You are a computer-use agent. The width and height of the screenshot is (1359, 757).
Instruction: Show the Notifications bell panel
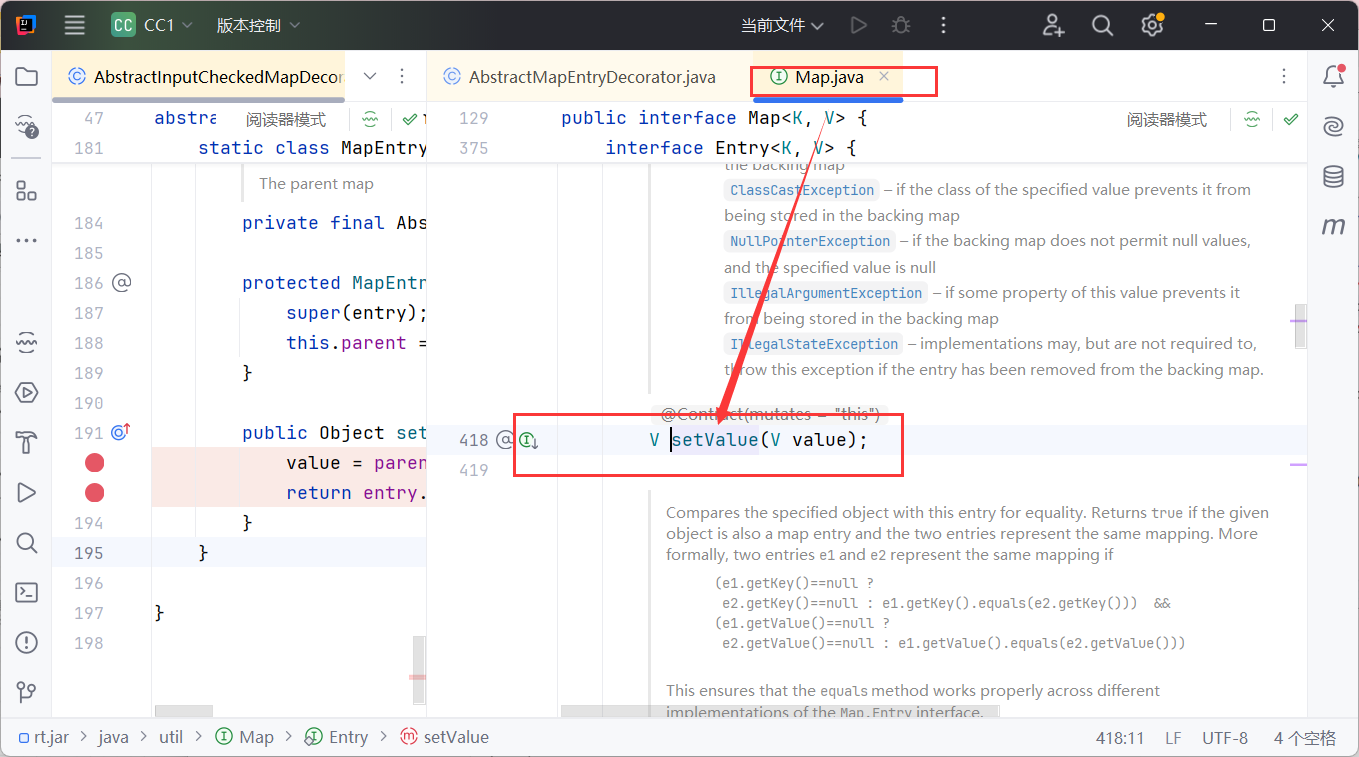pos(1333,77)
